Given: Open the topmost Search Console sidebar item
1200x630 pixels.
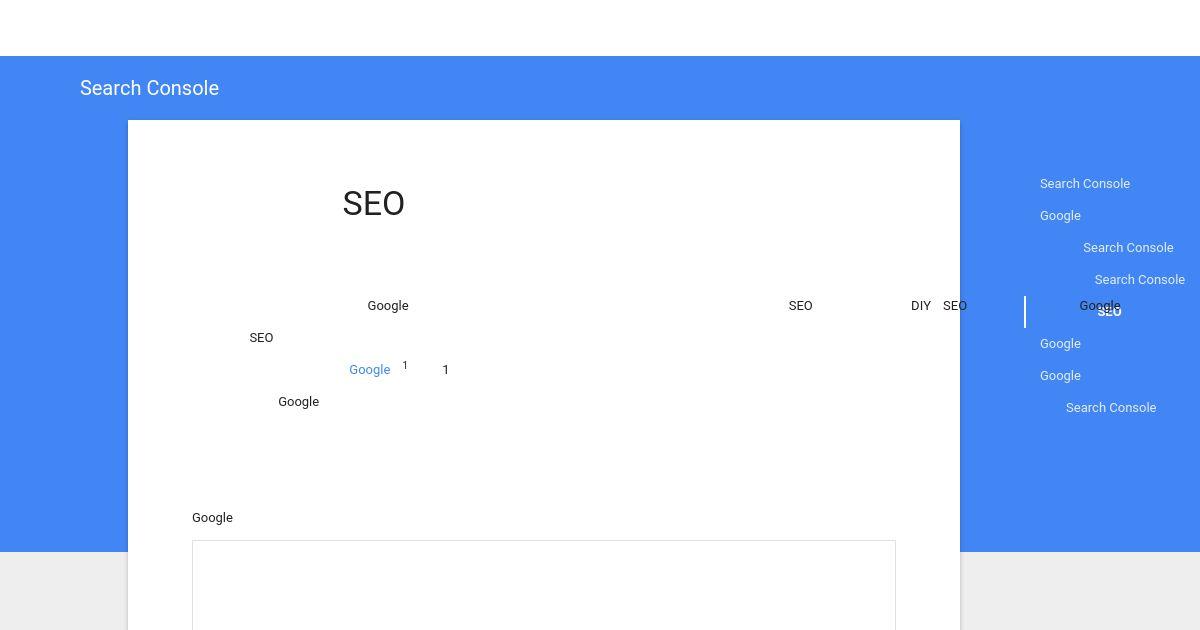Looking at the screenshot, I should click(1084, 184).
